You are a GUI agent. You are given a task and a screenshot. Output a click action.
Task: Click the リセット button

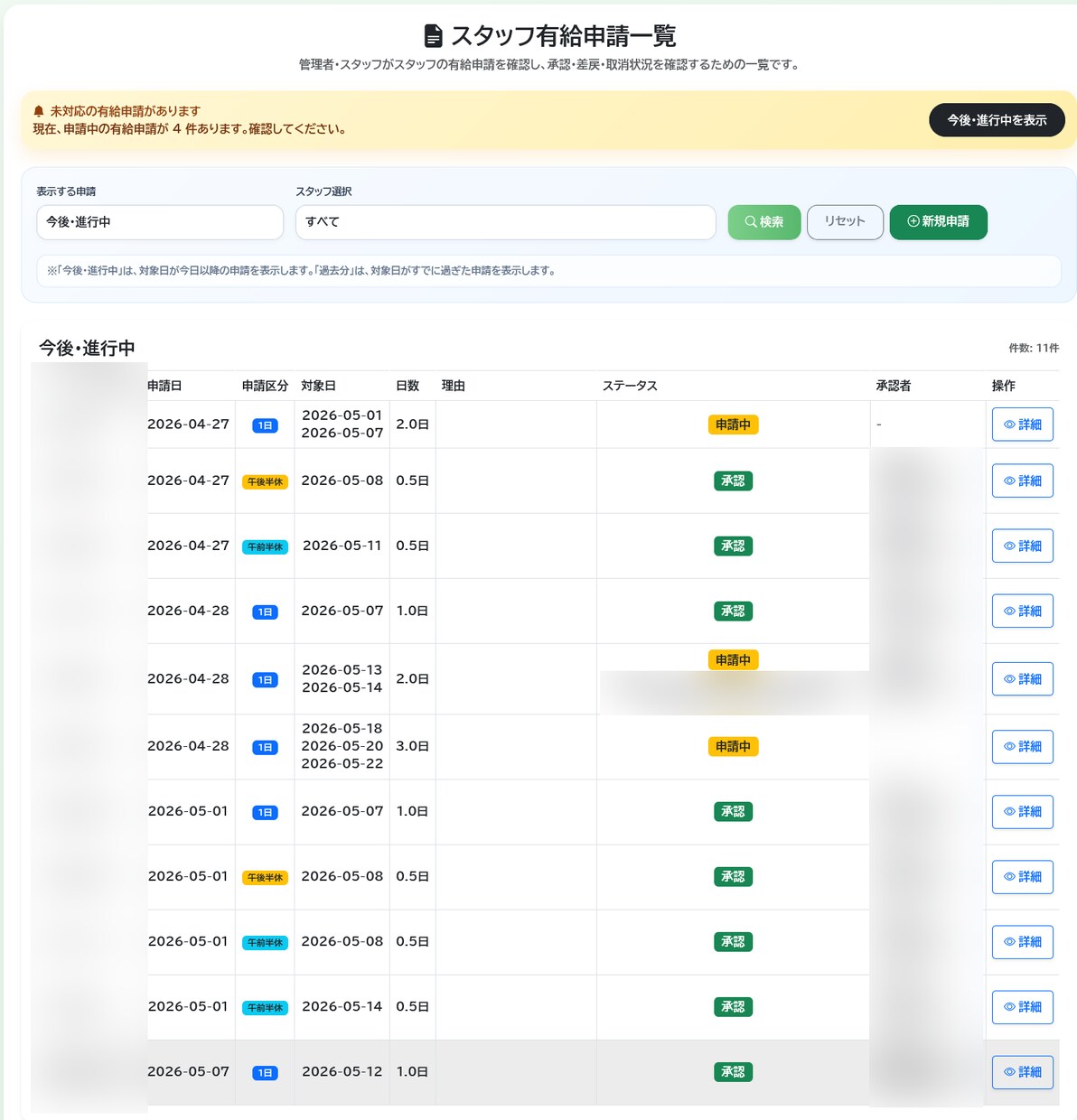click(845, 222)
